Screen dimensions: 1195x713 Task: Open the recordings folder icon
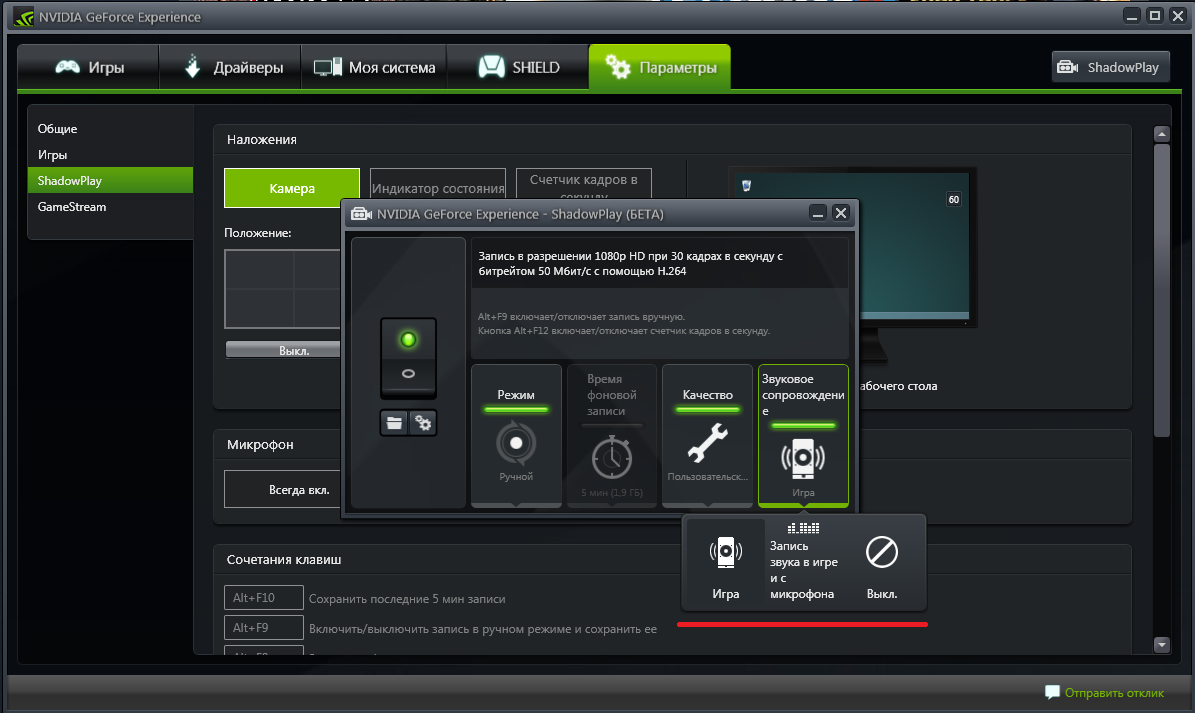[394, 423]
